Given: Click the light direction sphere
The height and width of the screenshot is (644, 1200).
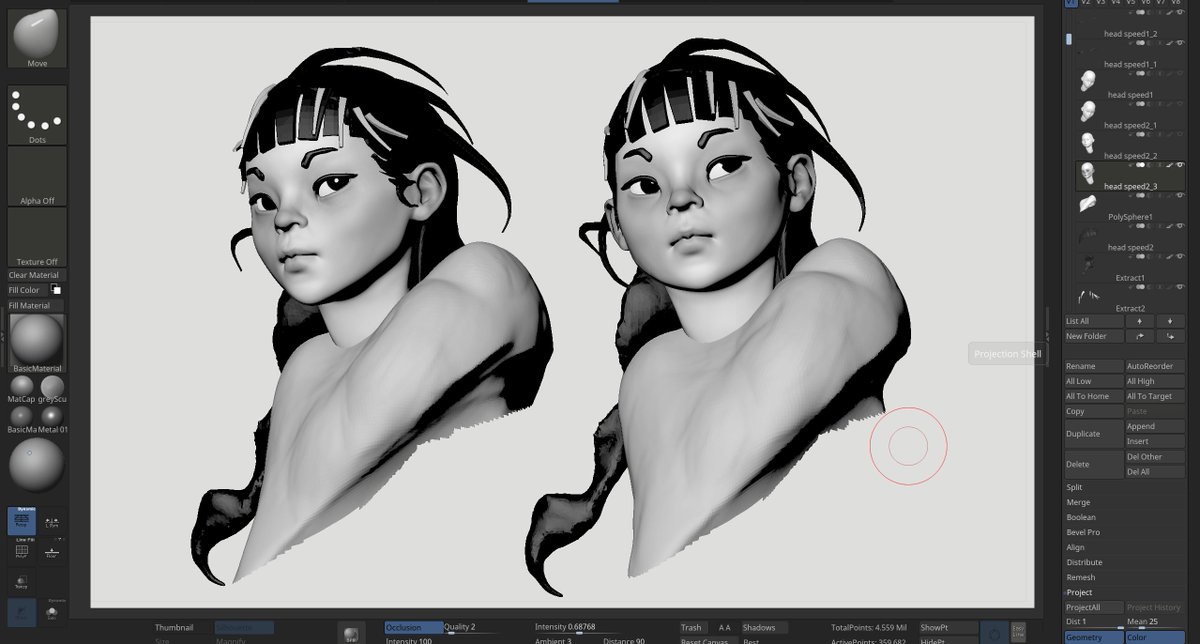Looking at the screenshot, I should (37, 464).
